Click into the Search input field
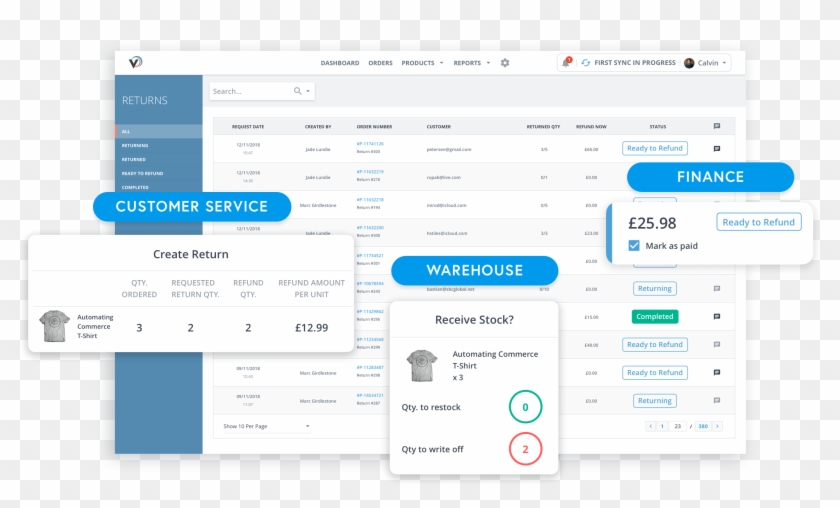The height and width of the screenshot is (508, 840). (x=250, y=91)
